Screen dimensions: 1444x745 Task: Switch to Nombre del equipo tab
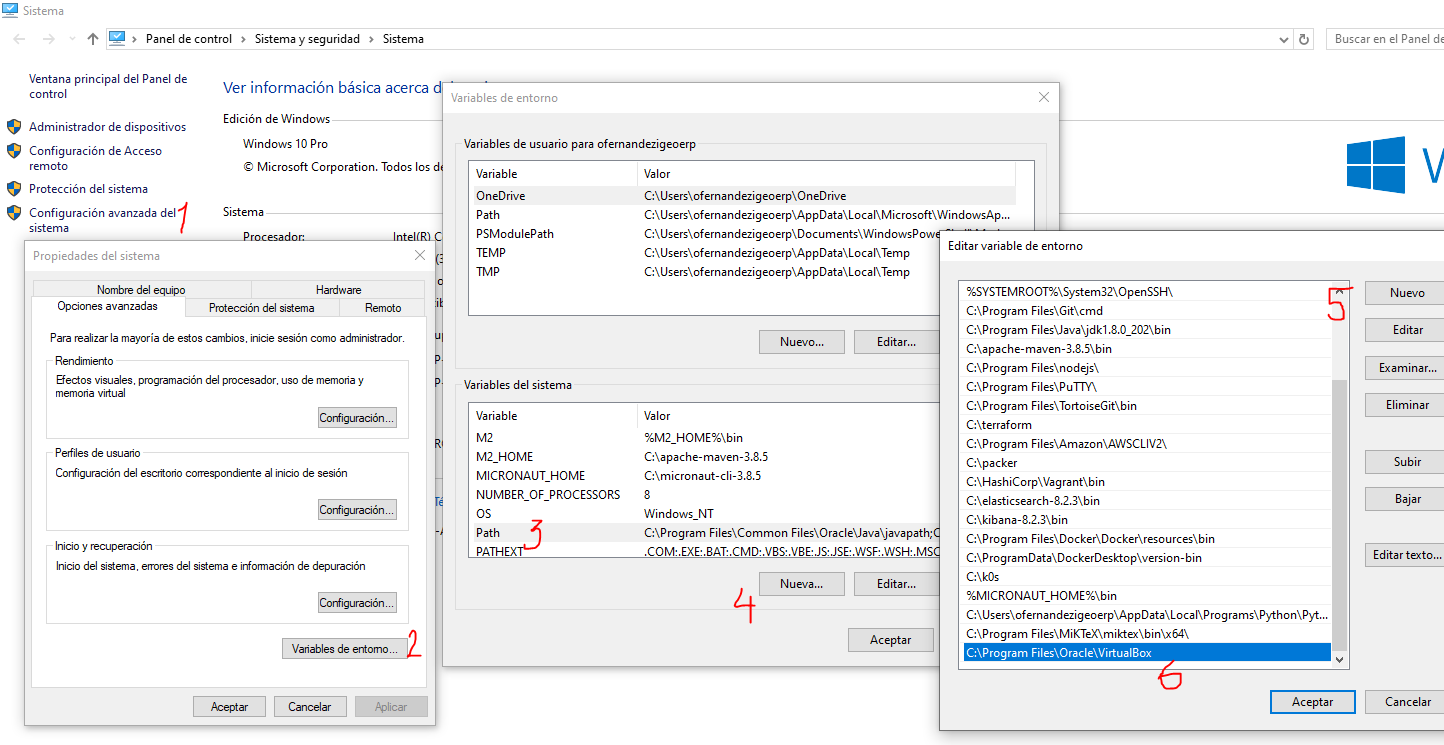coord(141,290)
